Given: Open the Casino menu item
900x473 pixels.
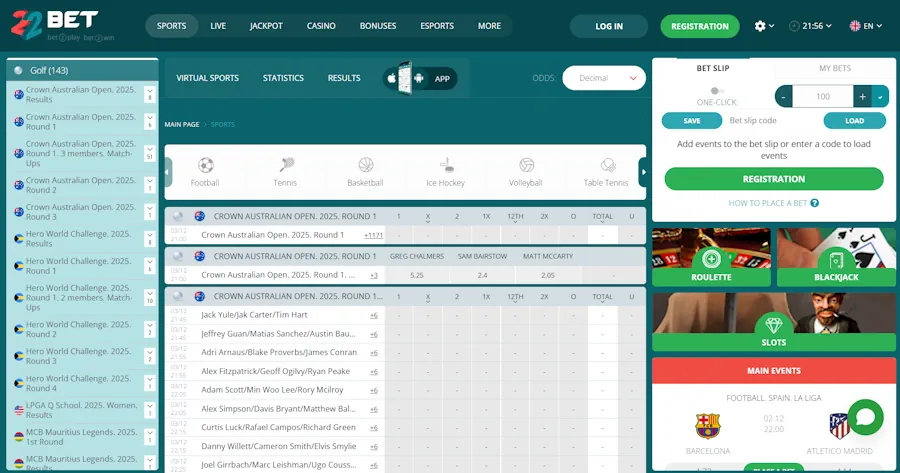Looking at the screenshot, I should 321,26.
